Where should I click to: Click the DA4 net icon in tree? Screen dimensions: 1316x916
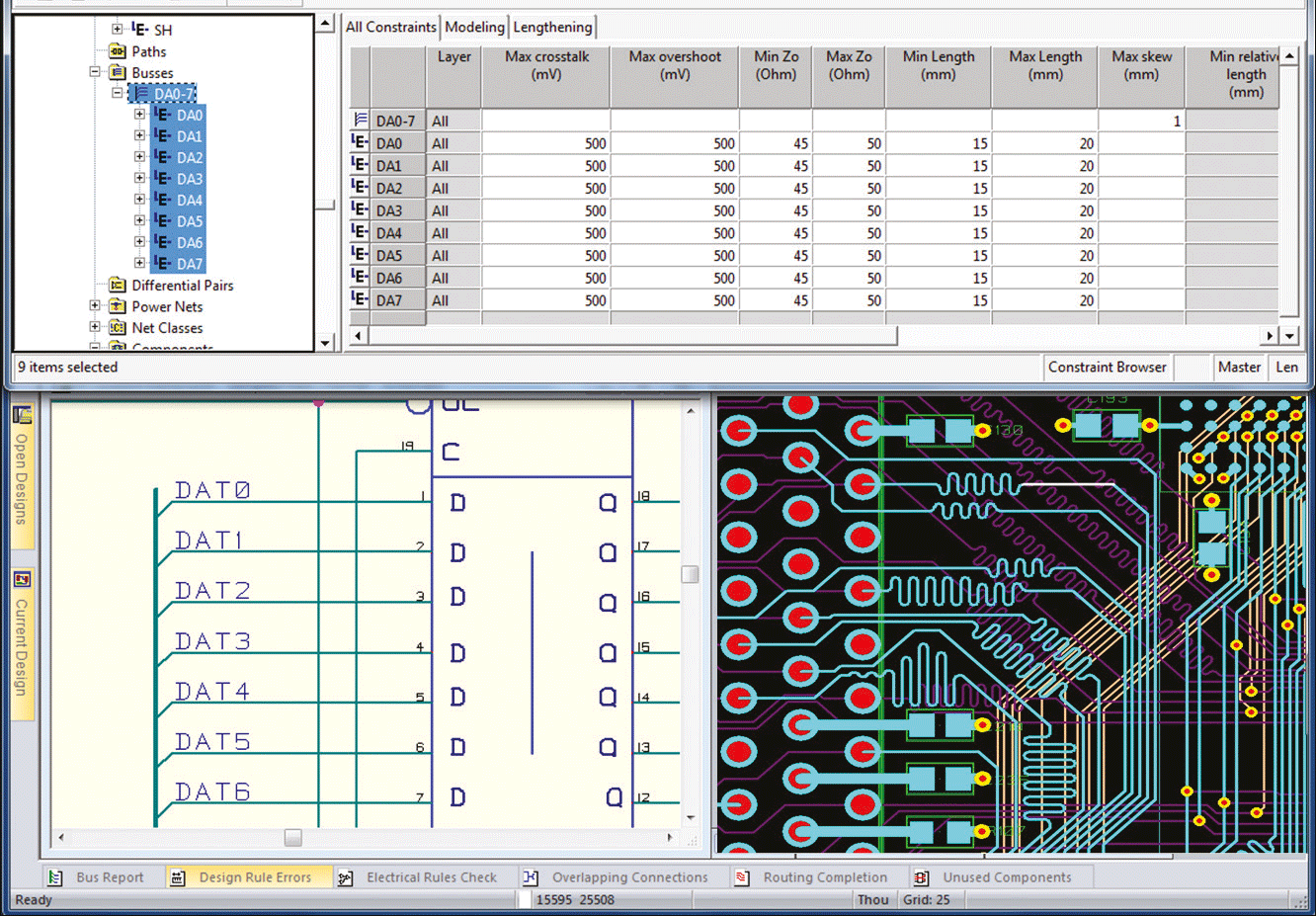163,200
